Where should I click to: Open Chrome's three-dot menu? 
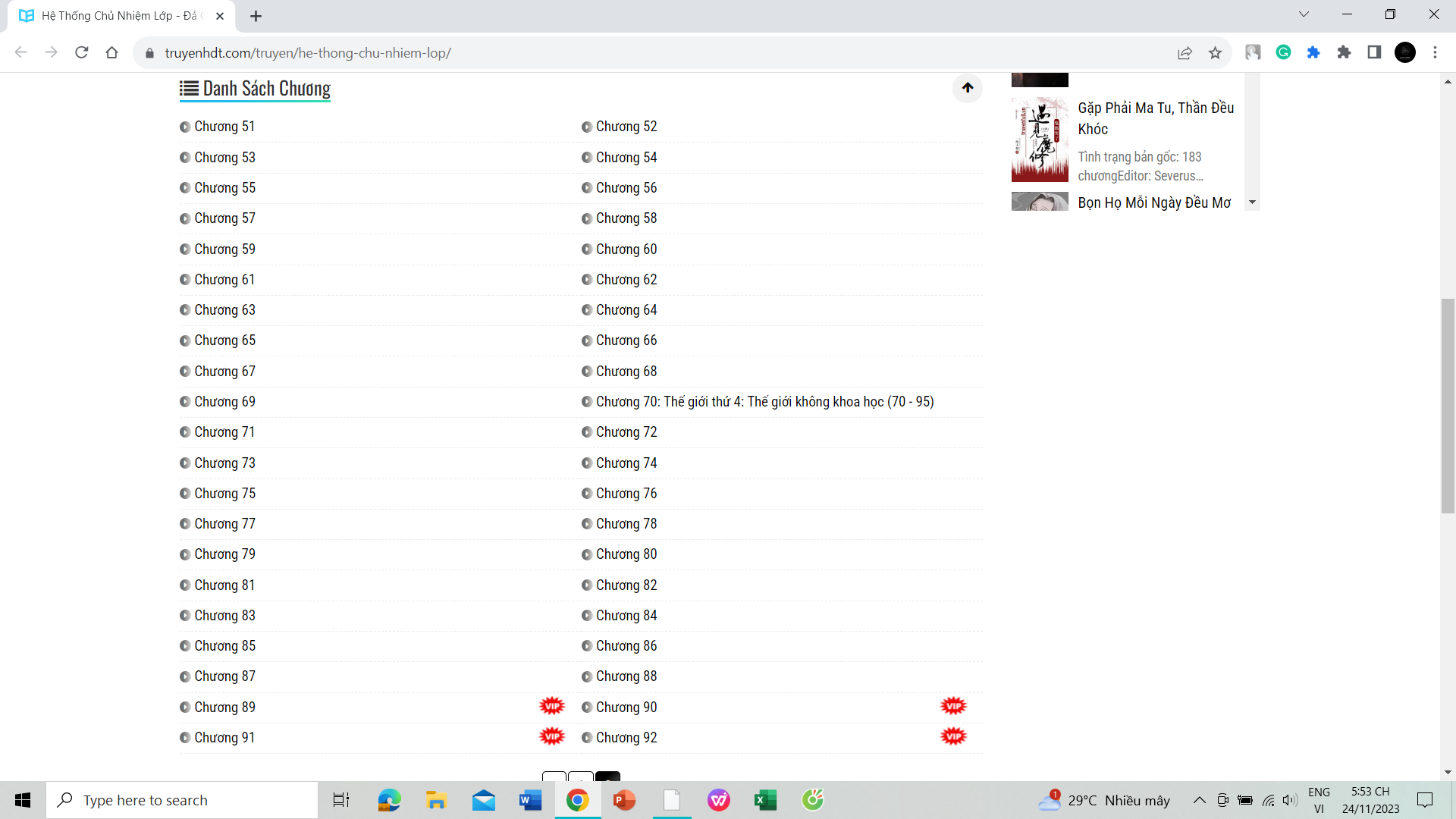coord(1435,52)
